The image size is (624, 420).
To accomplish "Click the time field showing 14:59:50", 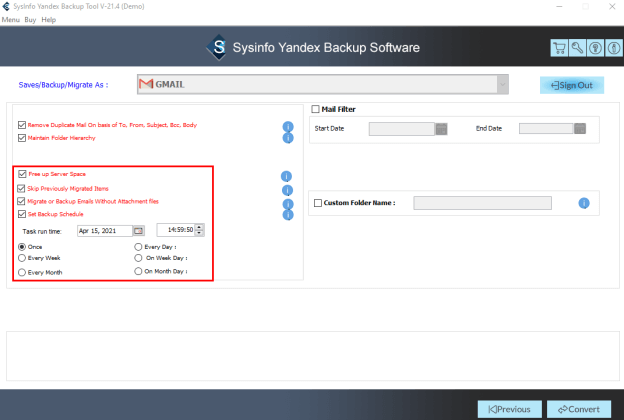I will point(176,230).
